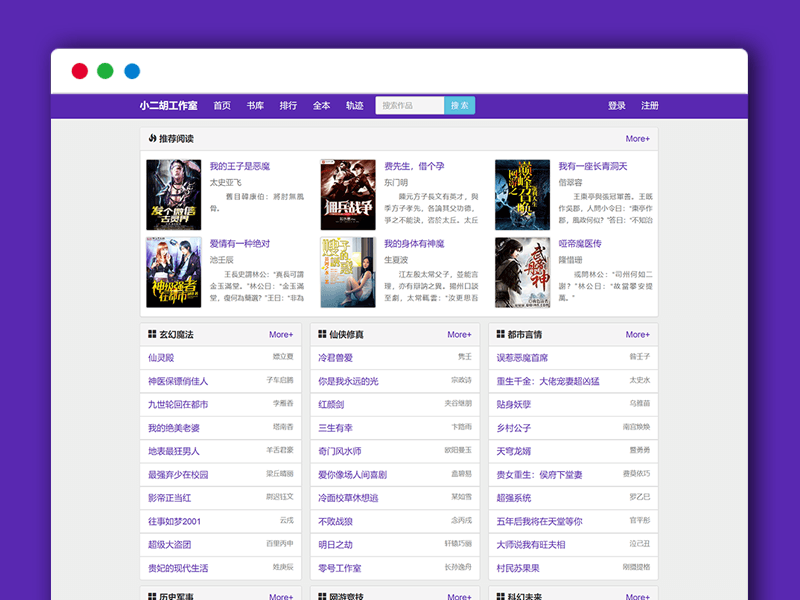800x600 pixels.
Task: Click the grid icon next to 玄幻魔法
Action: [152, 335]
